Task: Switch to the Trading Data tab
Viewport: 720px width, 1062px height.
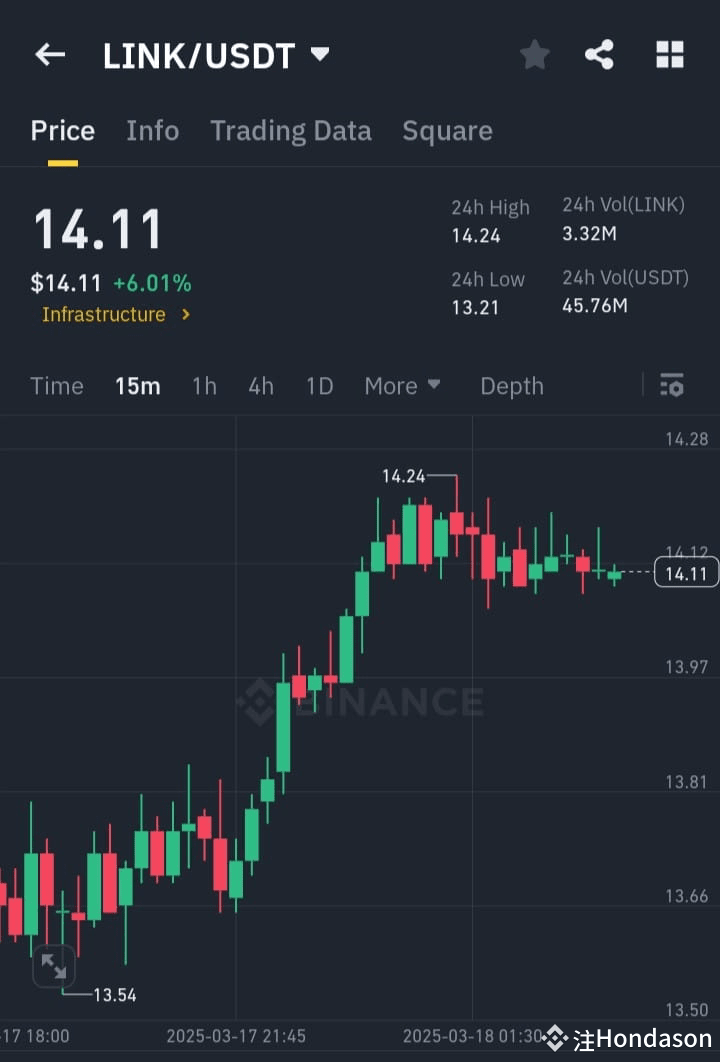Action: (291, 130)
